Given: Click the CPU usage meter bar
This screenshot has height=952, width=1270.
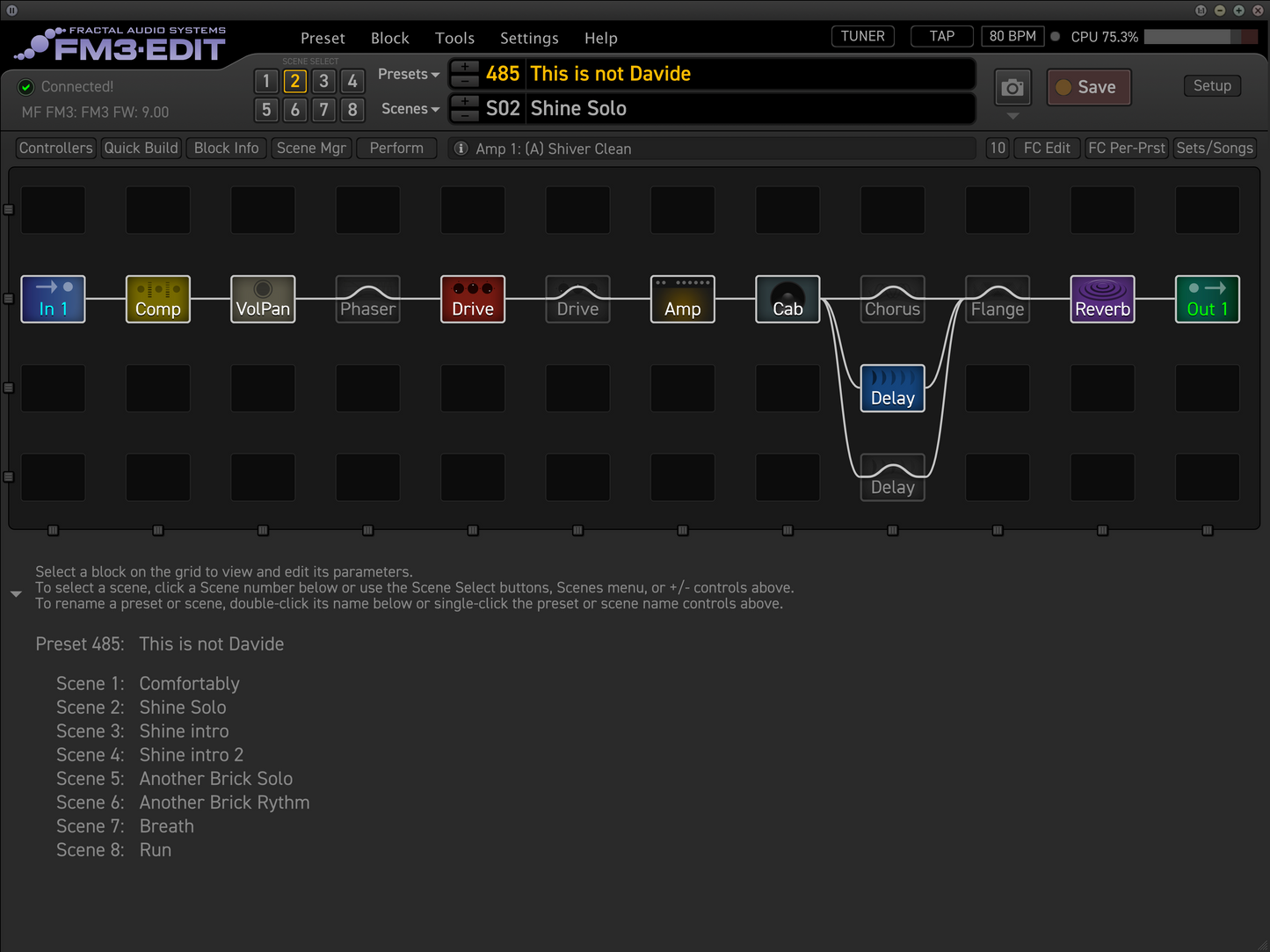Looking at the screenshot, I should pyautogui.click(x=1200, y=37).
